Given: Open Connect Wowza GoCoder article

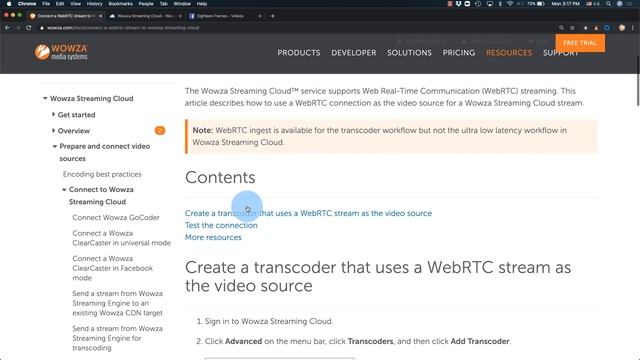Looking at the screenshot, I should tap(116, 218).
